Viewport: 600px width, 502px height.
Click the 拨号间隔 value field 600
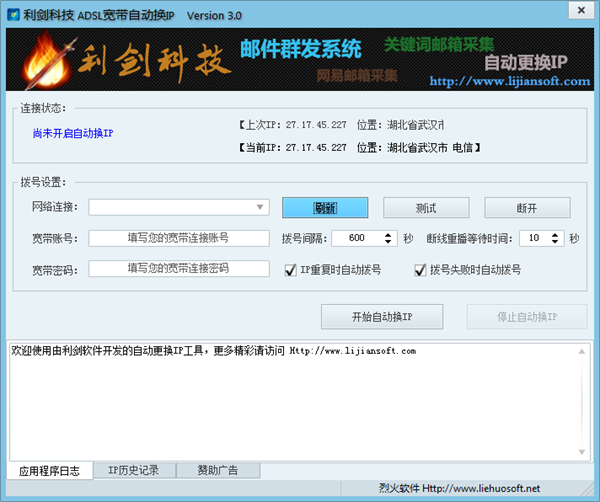357,238
